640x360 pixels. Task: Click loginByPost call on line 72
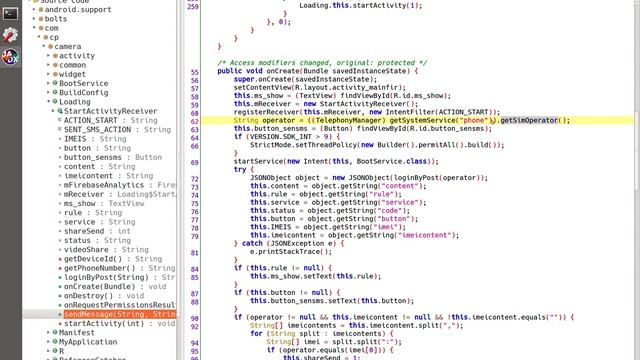click(x=416, y=178)
